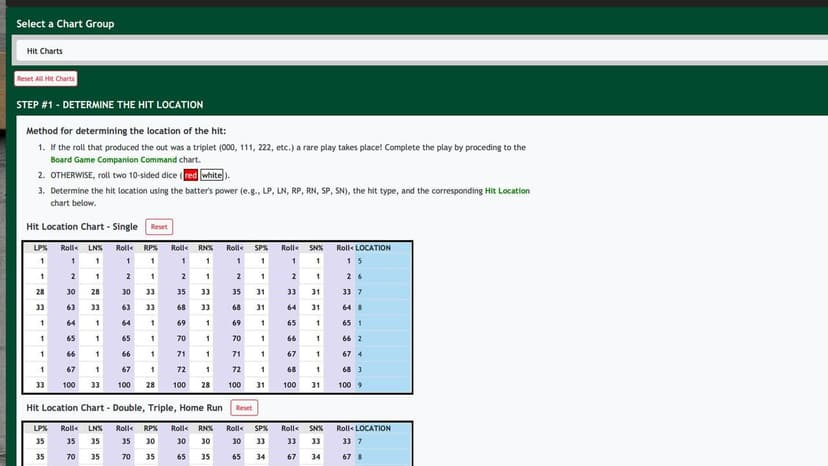Click LOCATION header in Double, Triple, Home Run chart
The height and width of the screenshot is (466, 828).
[373, 428]
